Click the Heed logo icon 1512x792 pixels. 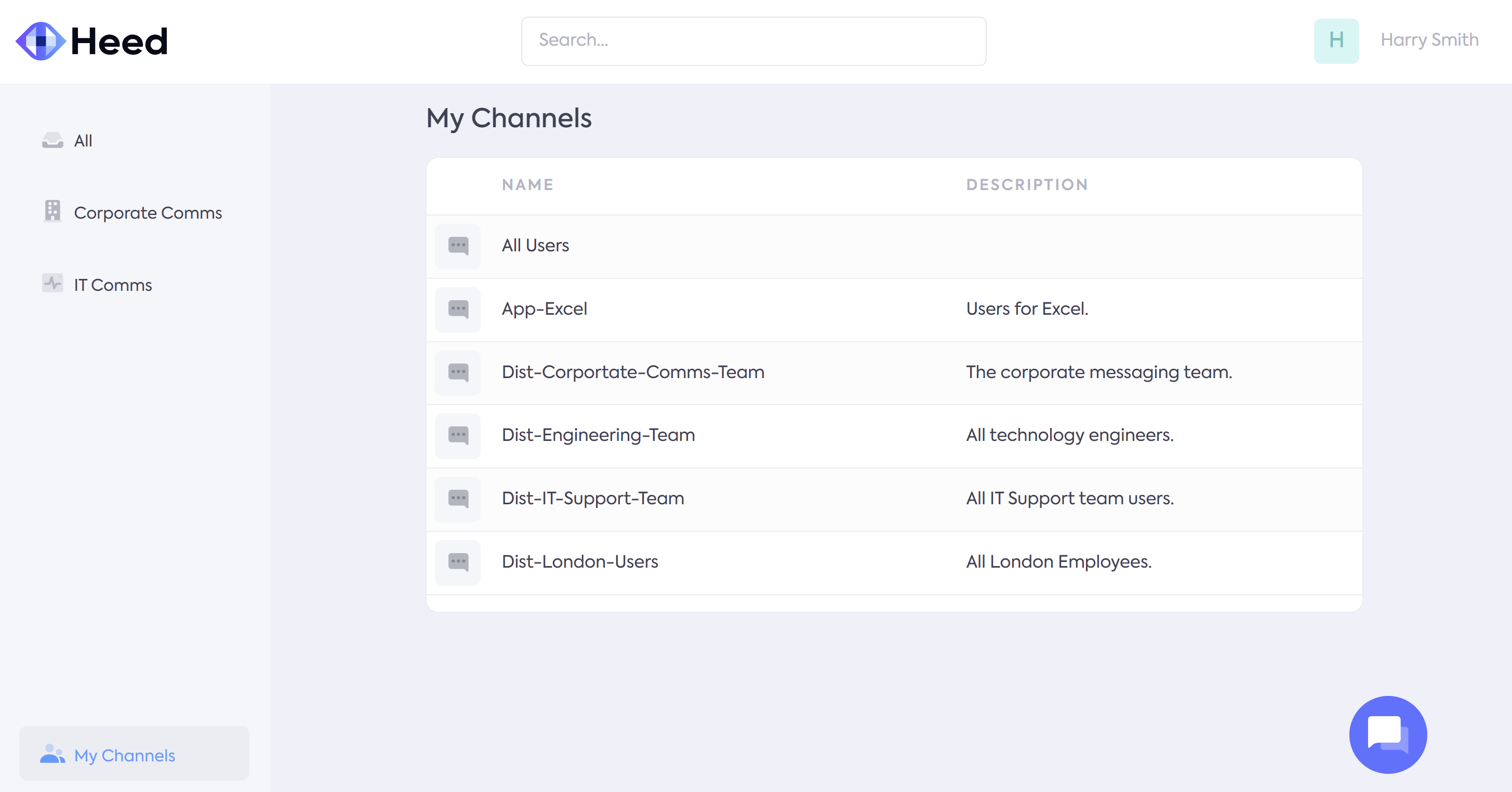click(x=40, y=41)
